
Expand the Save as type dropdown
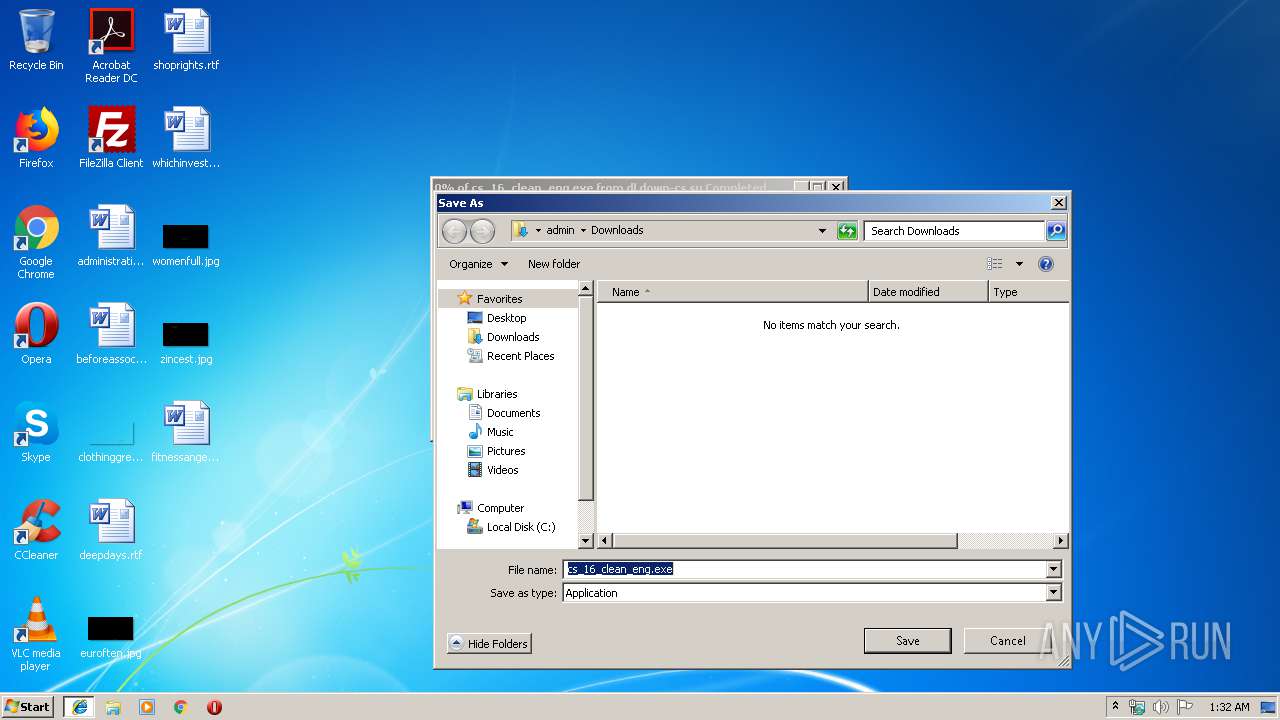(1053, 593)
